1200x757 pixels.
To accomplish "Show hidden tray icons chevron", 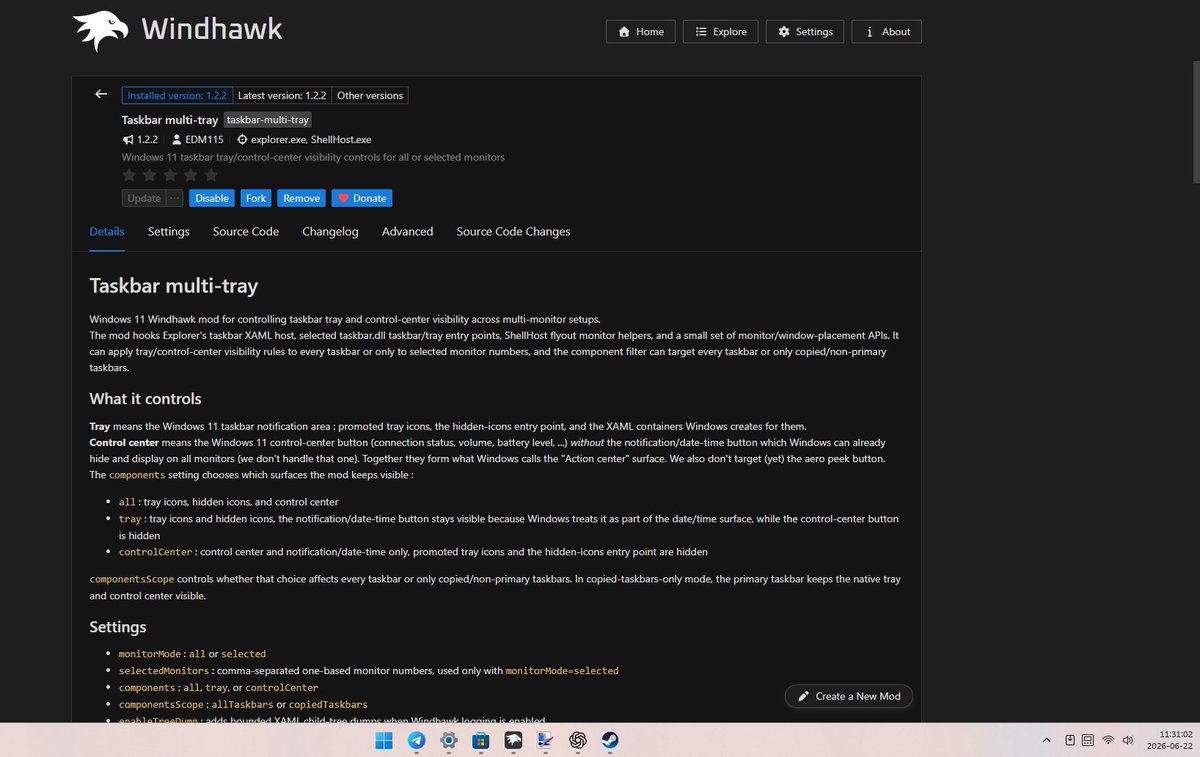I will [x=1046, y=740].
